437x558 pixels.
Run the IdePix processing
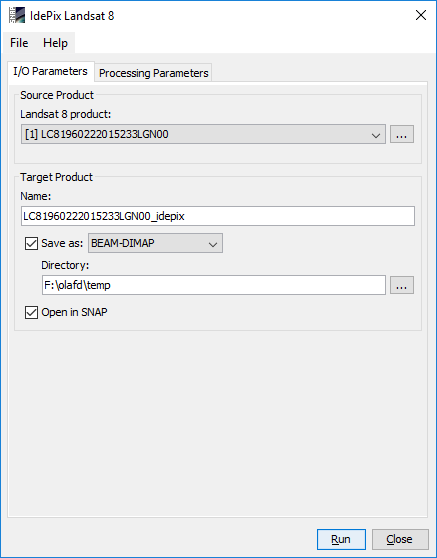point(341,539)
